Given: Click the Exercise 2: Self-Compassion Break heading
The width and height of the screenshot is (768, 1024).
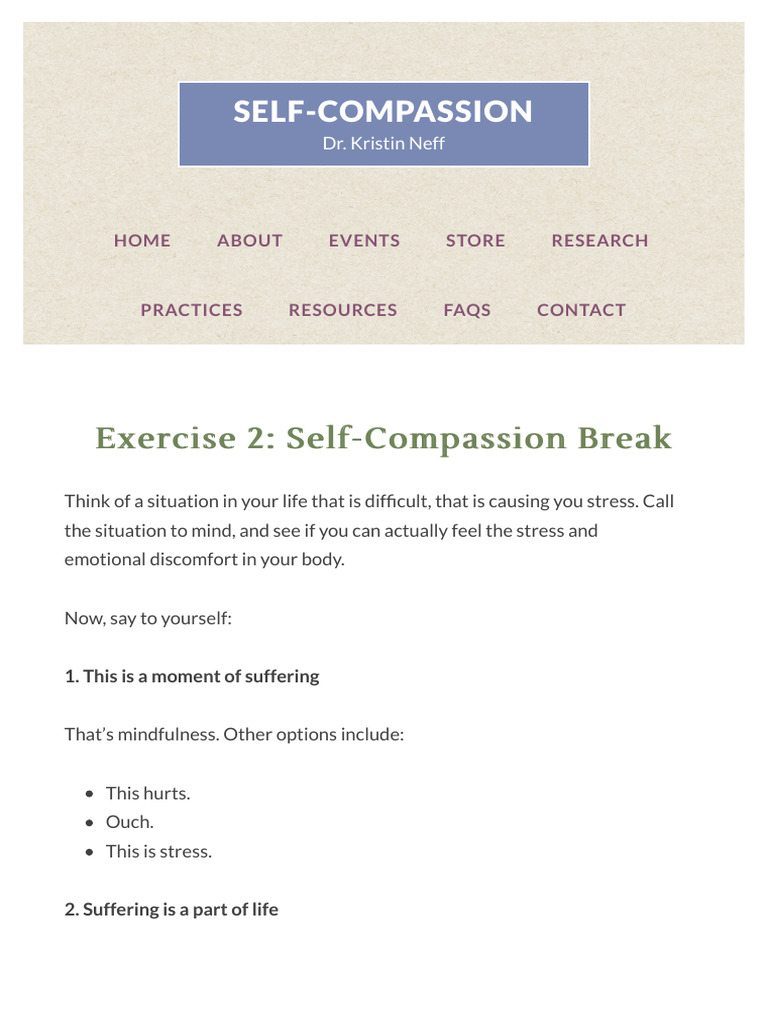Looking at the screenshot, I should pos(384,438).
